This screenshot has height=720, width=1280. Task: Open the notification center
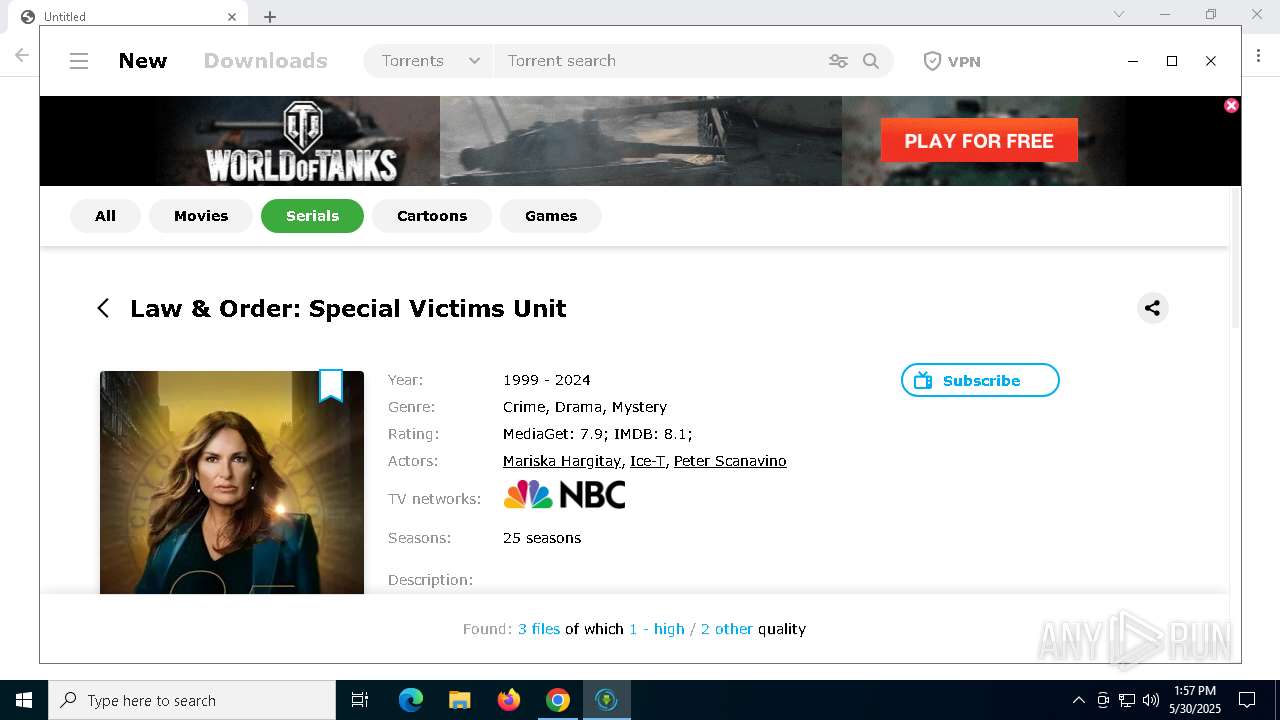point(1247,700)
